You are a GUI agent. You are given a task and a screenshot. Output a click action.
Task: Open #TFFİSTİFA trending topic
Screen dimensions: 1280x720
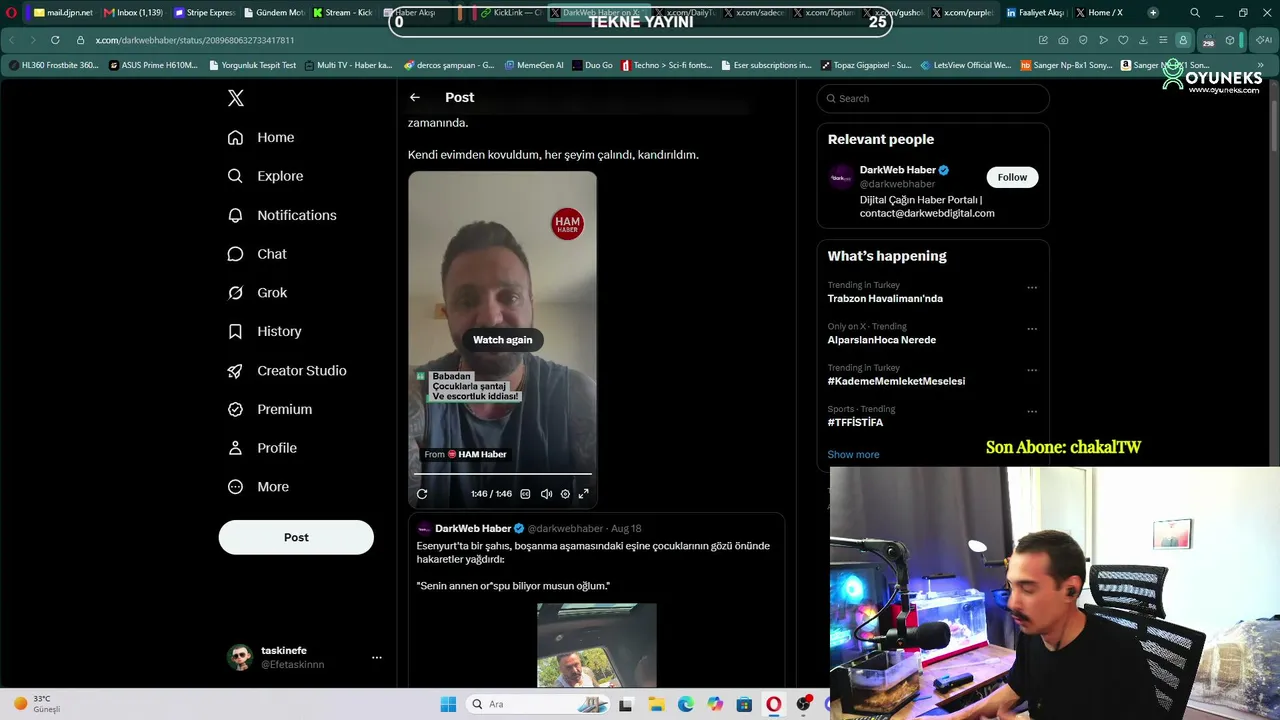tap(855, 422)
